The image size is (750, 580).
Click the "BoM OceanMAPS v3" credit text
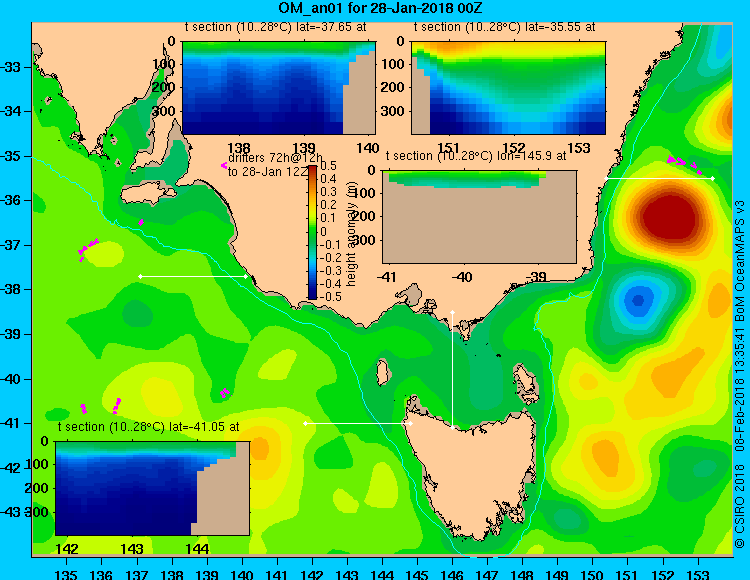coord(740,261)
